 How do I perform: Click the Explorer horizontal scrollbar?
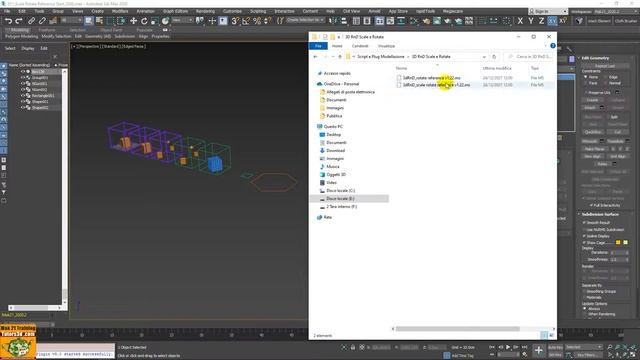[x=458, y=329]
